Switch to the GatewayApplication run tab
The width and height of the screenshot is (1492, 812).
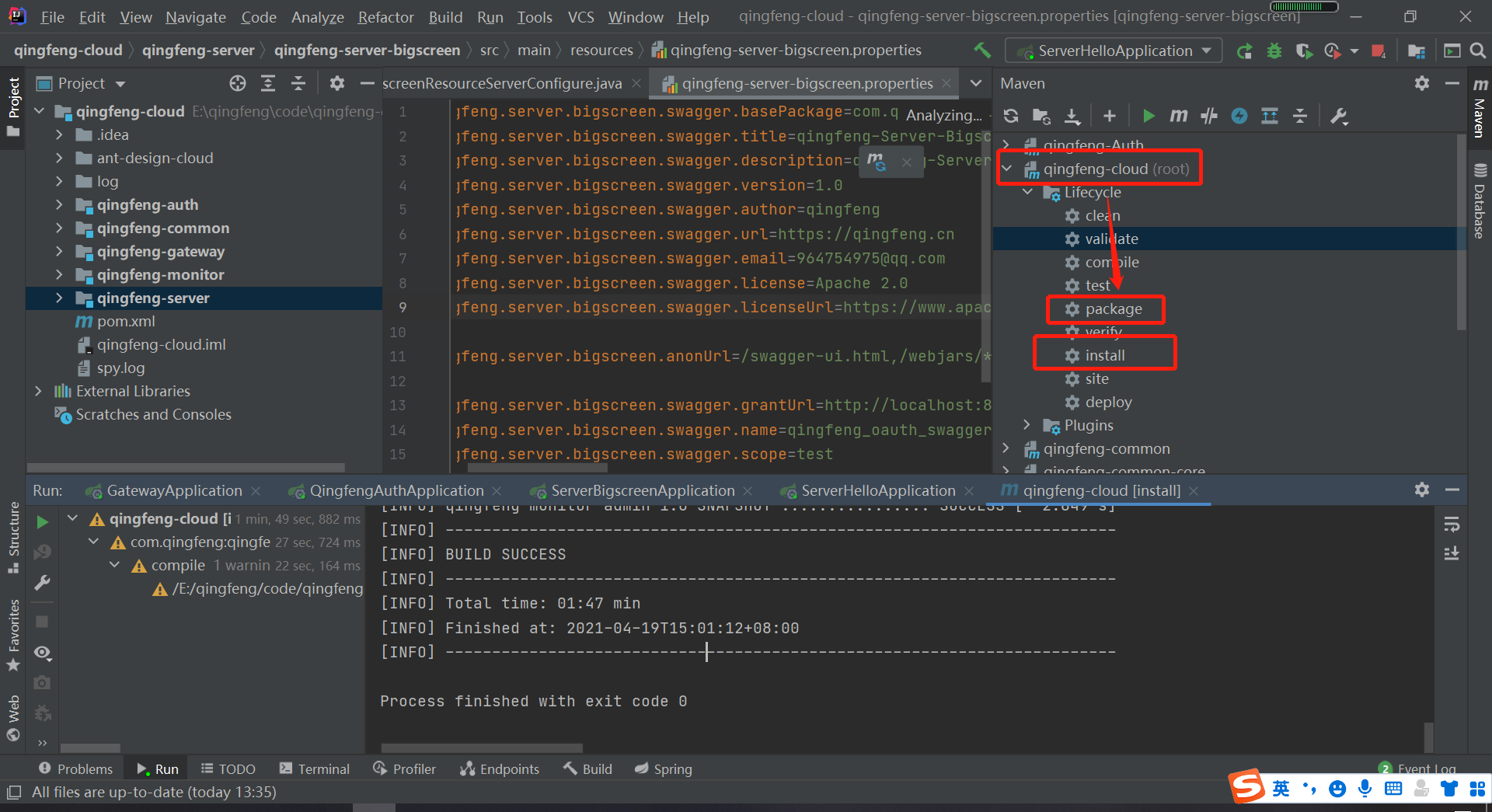[x=174, y=490]
